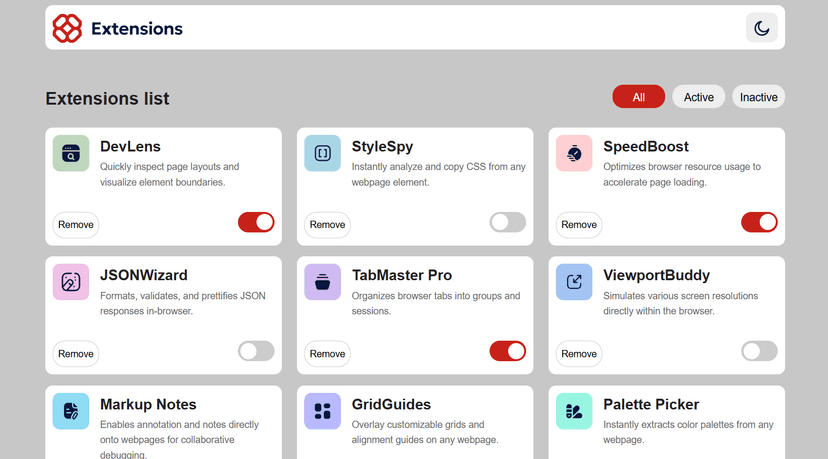Click the StyleSpy extension icon

click(322, 153)
